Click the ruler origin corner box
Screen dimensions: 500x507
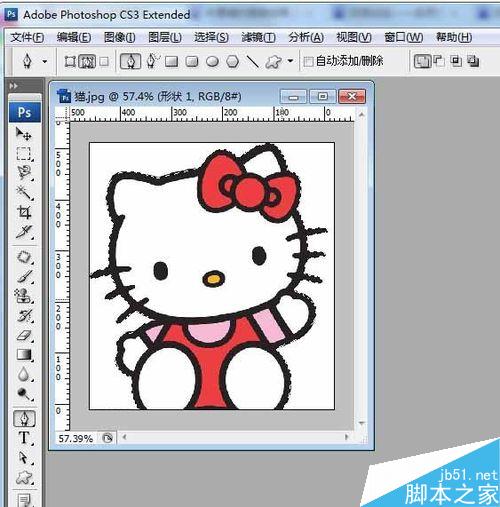coord(62,114)
